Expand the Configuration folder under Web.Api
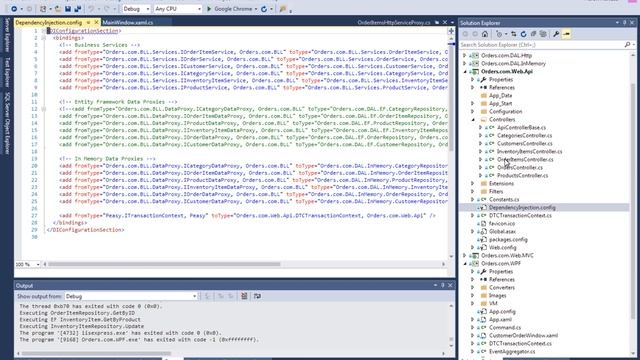640x360 pixels. (473, 111)
